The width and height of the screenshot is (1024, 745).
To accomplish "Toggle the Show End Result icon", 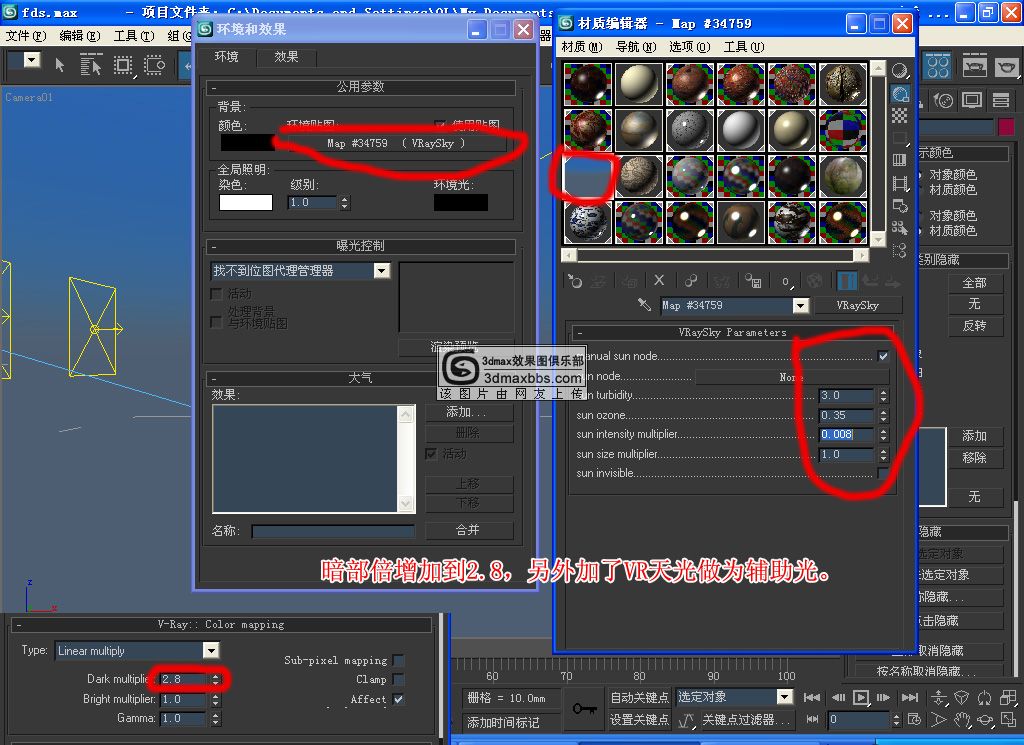I will [847, 281].
